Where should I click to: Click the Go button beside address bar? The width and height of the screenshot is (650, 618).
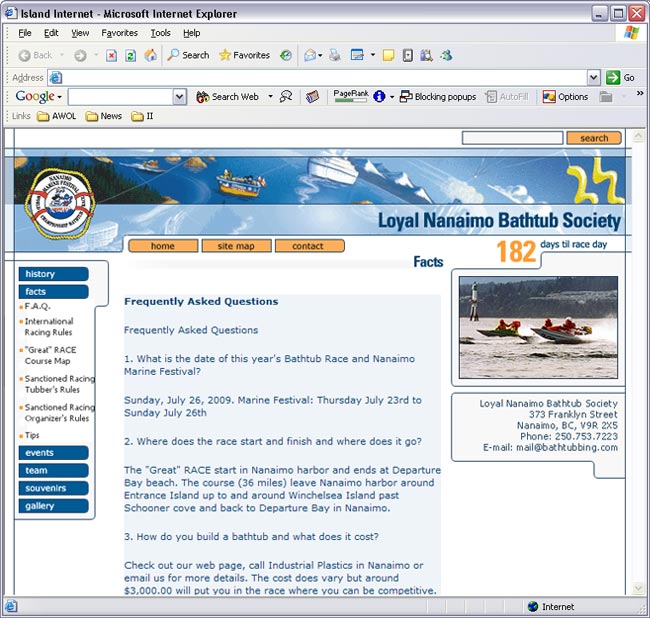click(x=620, y=78)
